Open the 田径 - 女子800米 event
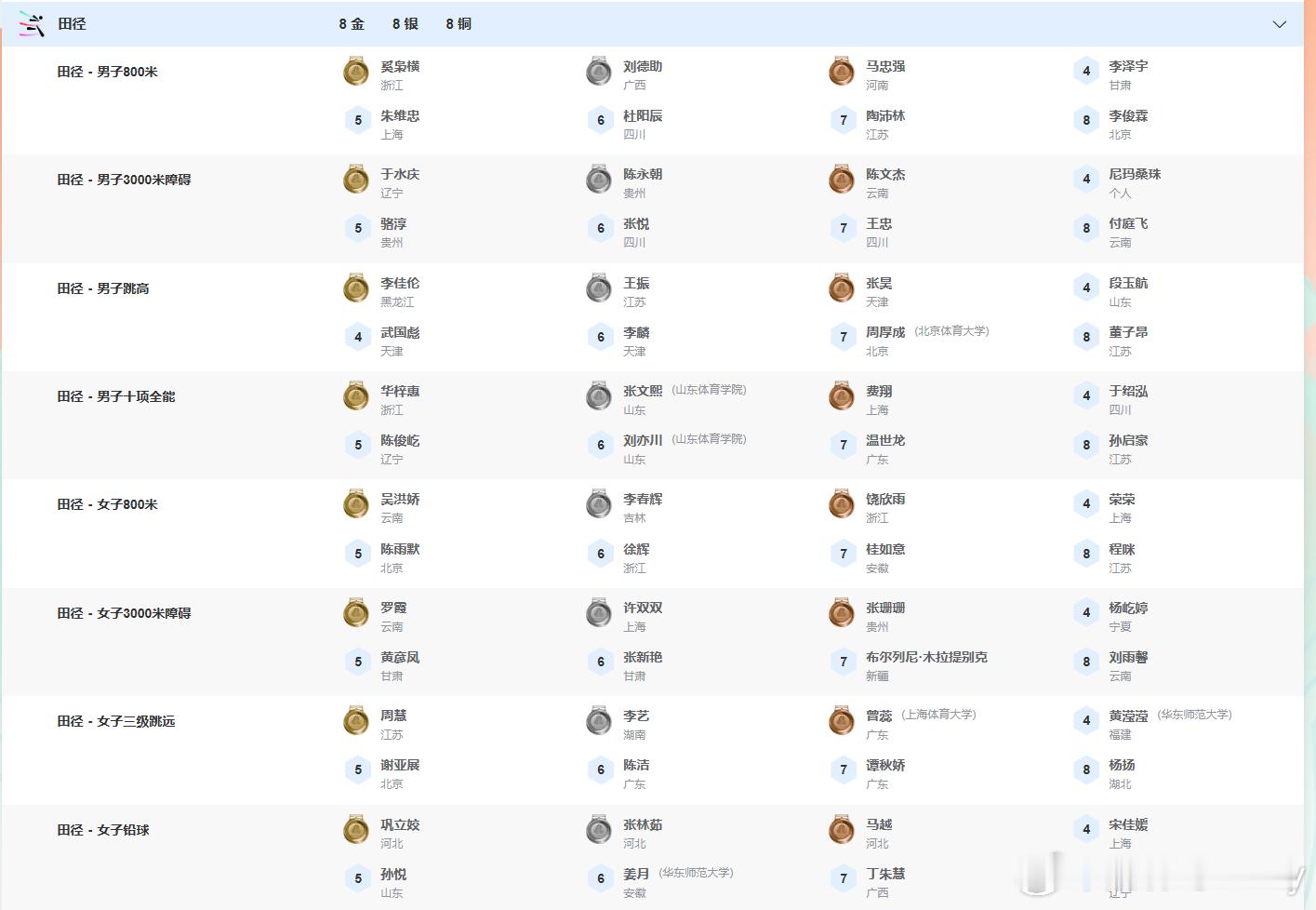The width and height of the screenshot is (1316, 910). [x=108, y=504]
